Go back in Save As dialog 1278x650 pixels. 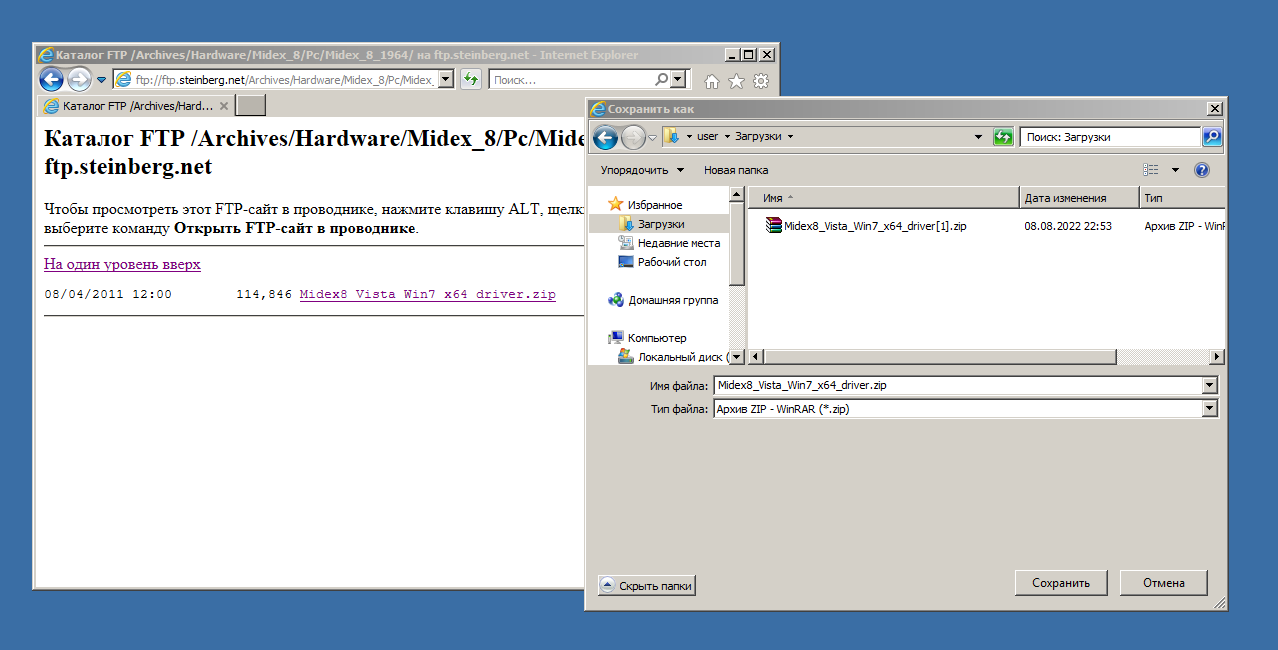click(605, 137)
